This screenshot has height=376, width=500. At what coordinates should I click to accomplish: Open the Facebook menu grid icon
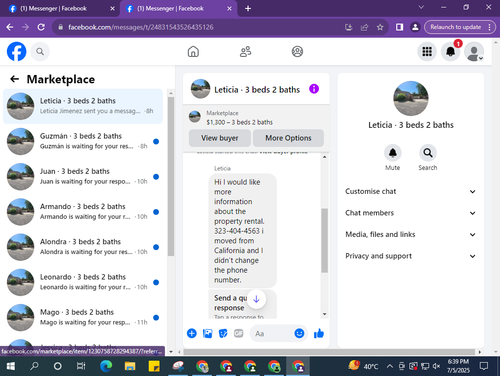click(x=427, y=52)
